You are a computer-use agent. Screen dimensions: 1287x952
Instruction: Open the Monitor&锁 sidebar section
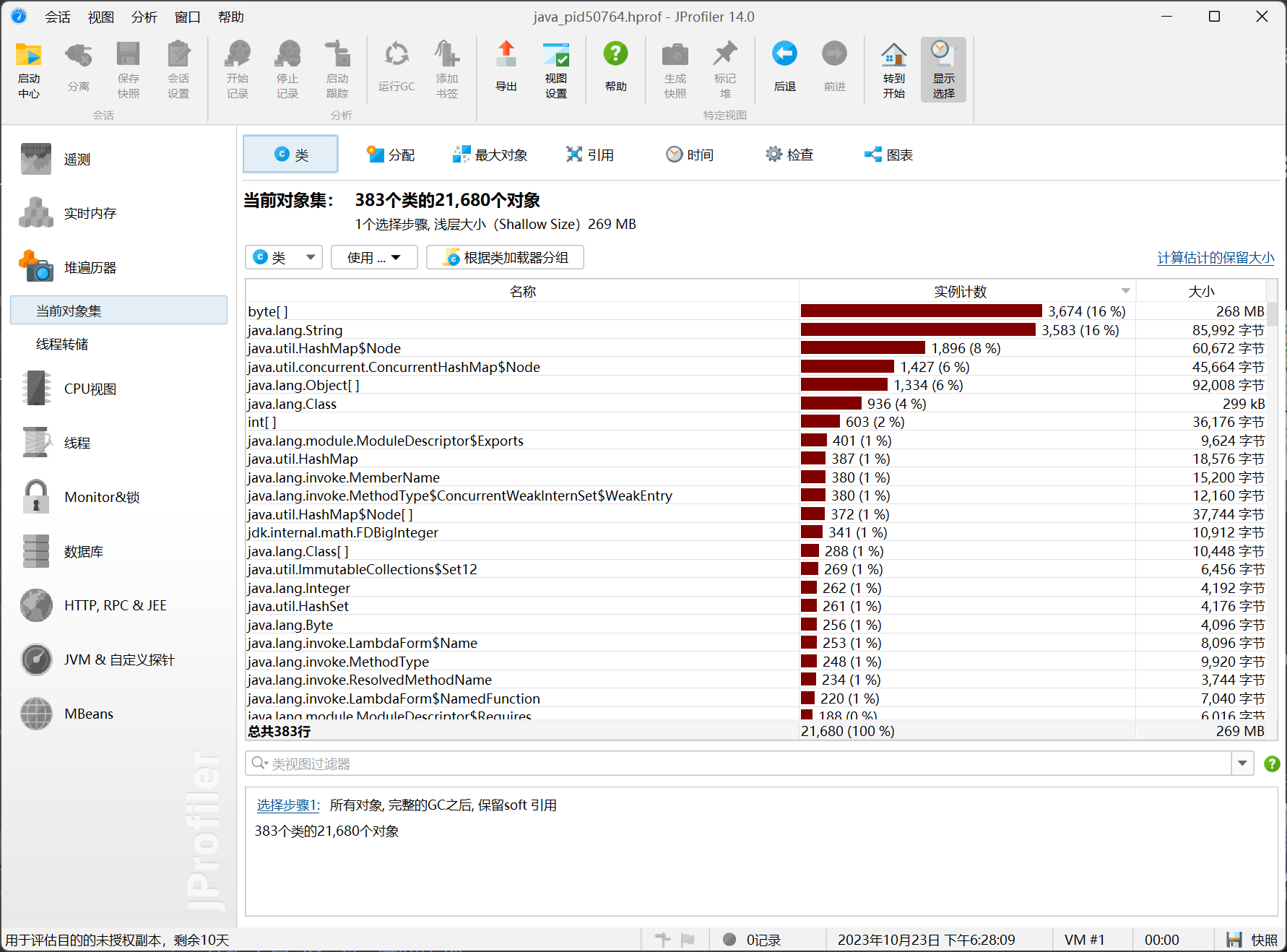pos(119,497)
